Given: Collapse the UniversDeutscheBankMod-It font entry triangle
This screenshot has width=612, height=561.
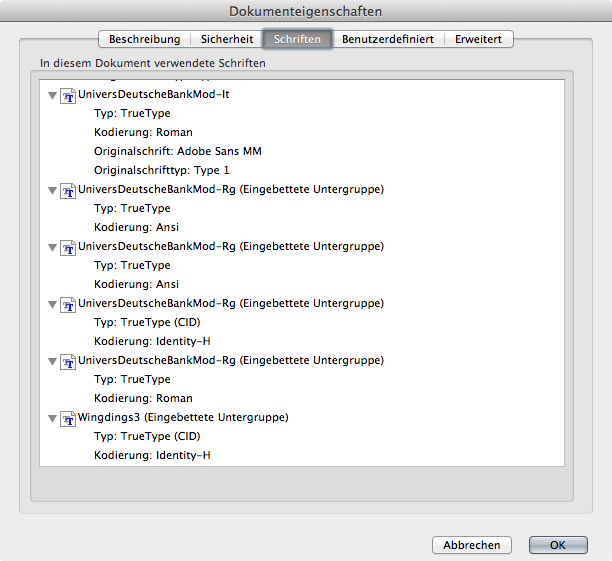Looking at the screenshot, I should coord(52,95).
